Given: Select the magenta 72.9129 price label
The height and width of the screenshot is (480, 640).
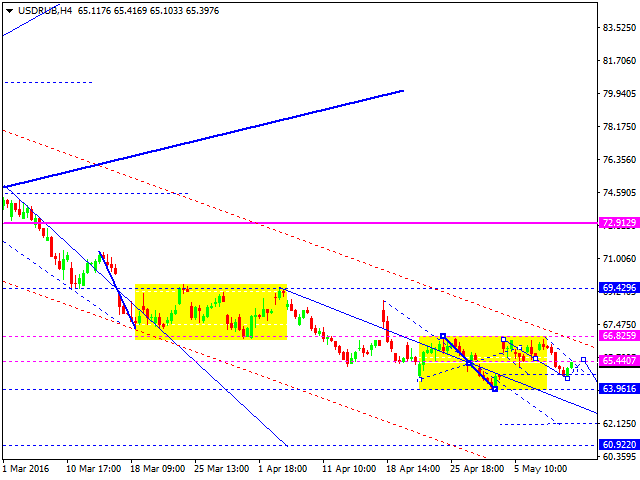Looking at the screenshot, I should tap(619, 223).
